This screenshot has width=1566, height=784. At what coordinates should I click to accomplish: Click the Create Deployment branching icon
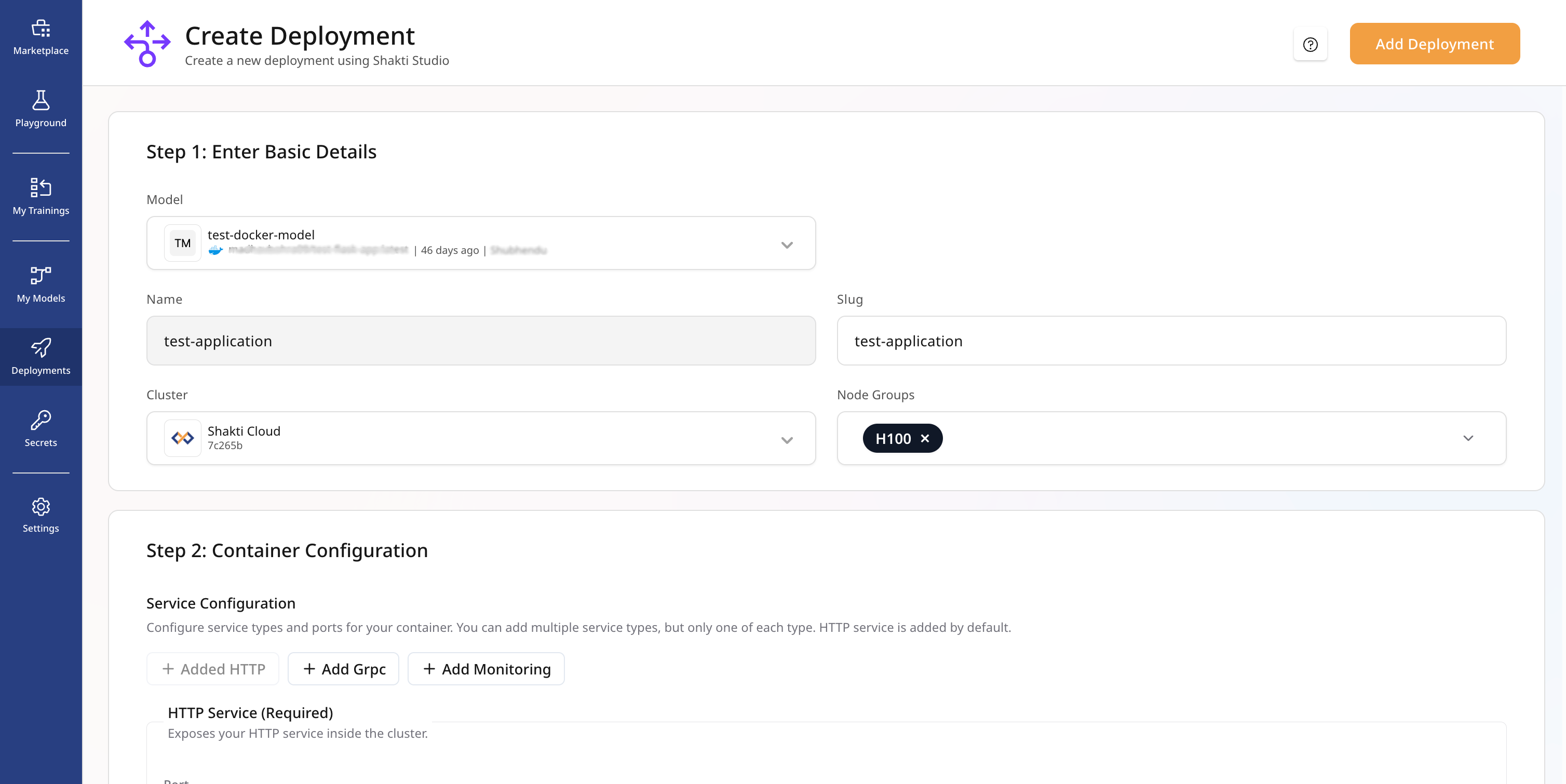[148, 43]
